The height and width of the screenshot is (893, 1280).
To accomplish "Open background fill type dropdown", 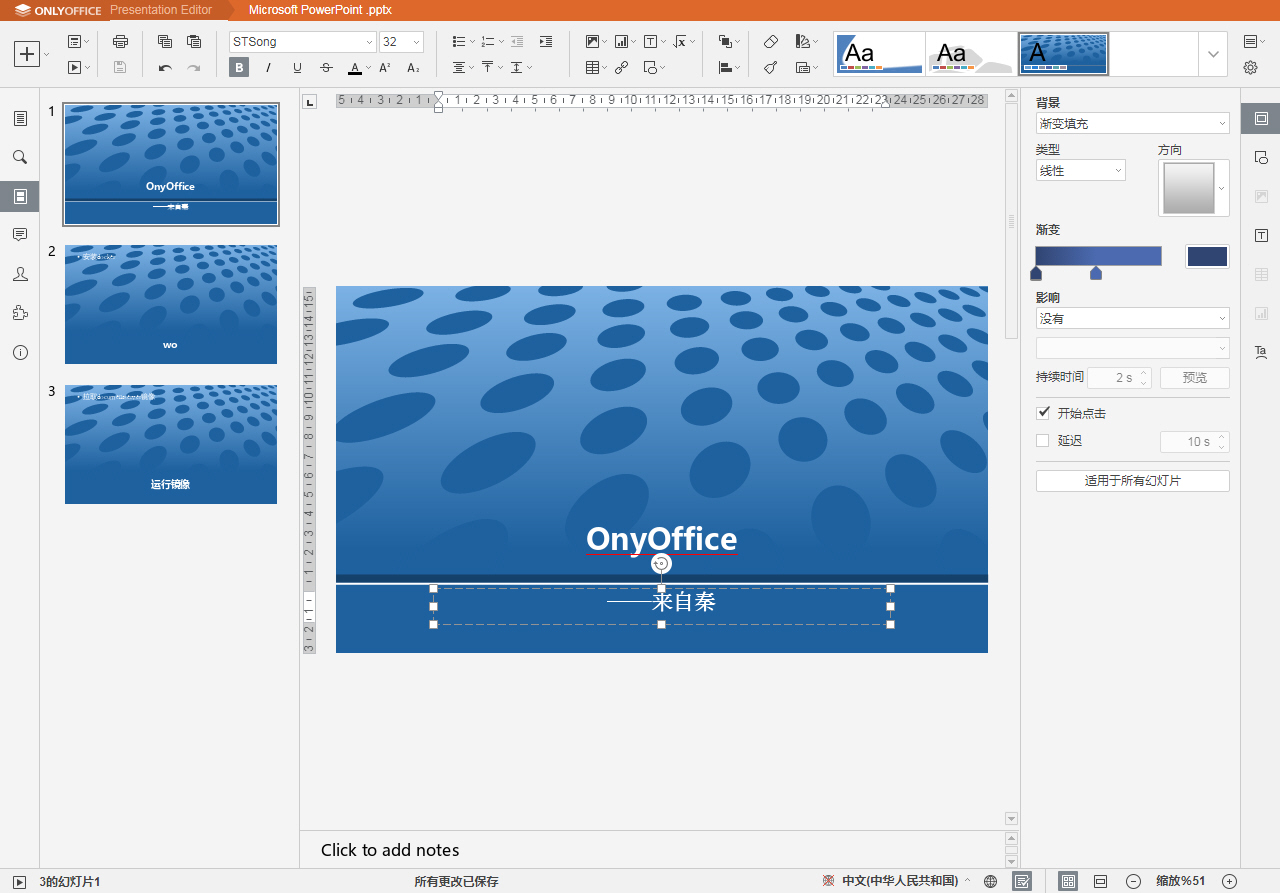I will [1132, 124].
